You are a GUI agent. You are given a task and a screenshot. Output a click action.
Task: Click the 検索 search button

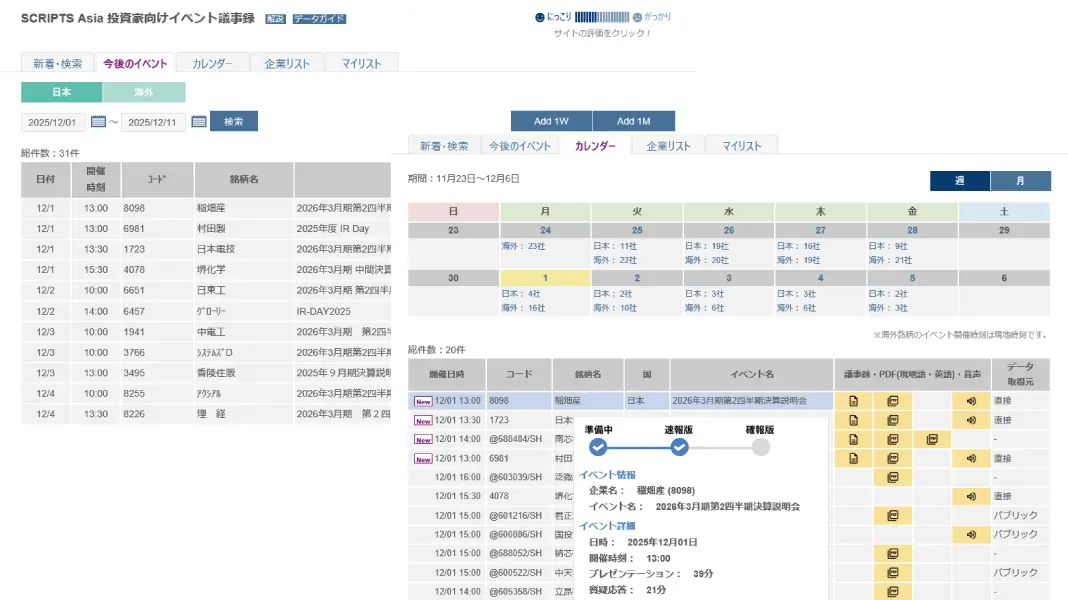tap(234, 121)
